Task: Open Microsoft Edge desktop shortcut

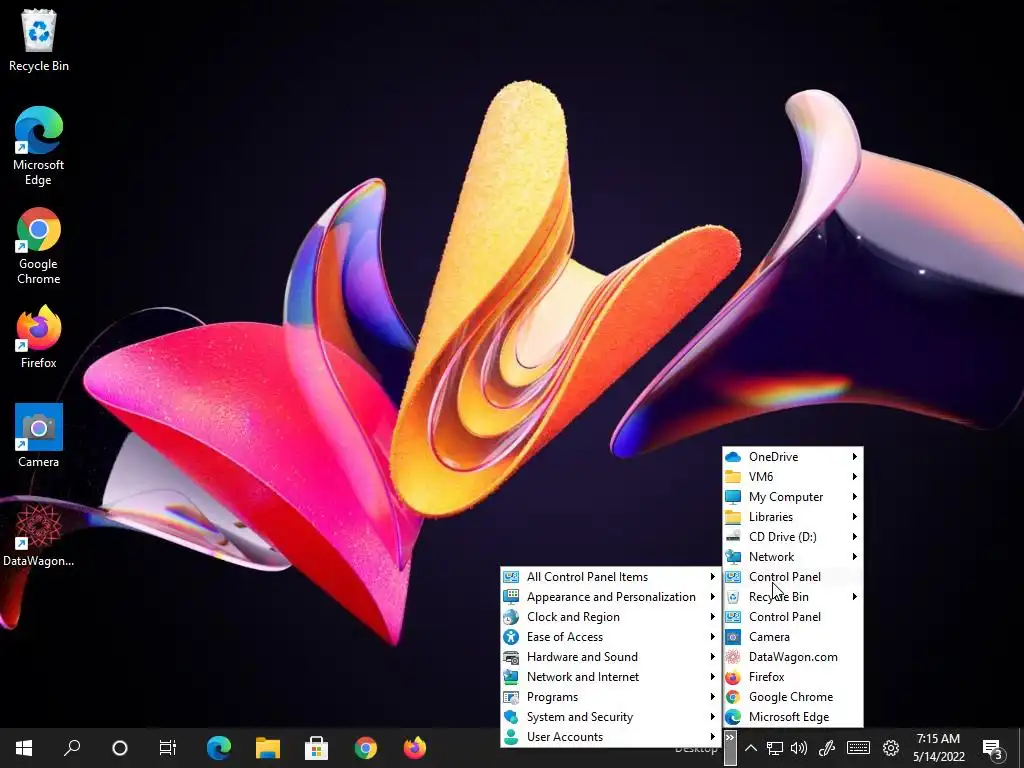Action: coord(39,146)
